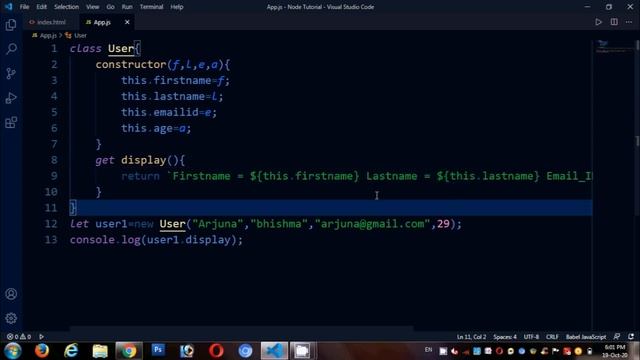Image resolution: width=640 pixels, height=360 pixels.
Task: Open the Run menu
Action: (x=127, y=7)
